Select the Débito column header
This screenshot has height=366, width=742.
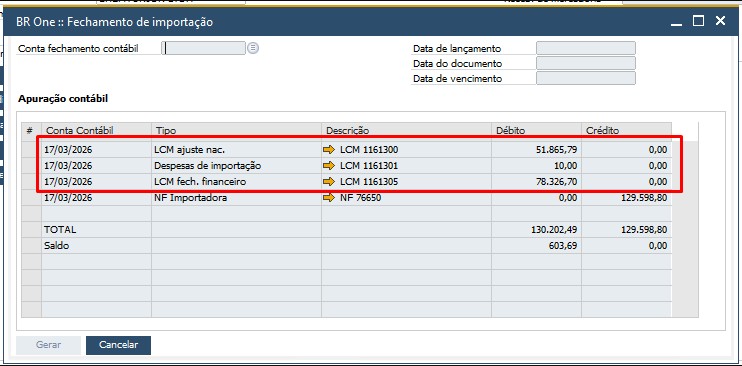(536, 130)
